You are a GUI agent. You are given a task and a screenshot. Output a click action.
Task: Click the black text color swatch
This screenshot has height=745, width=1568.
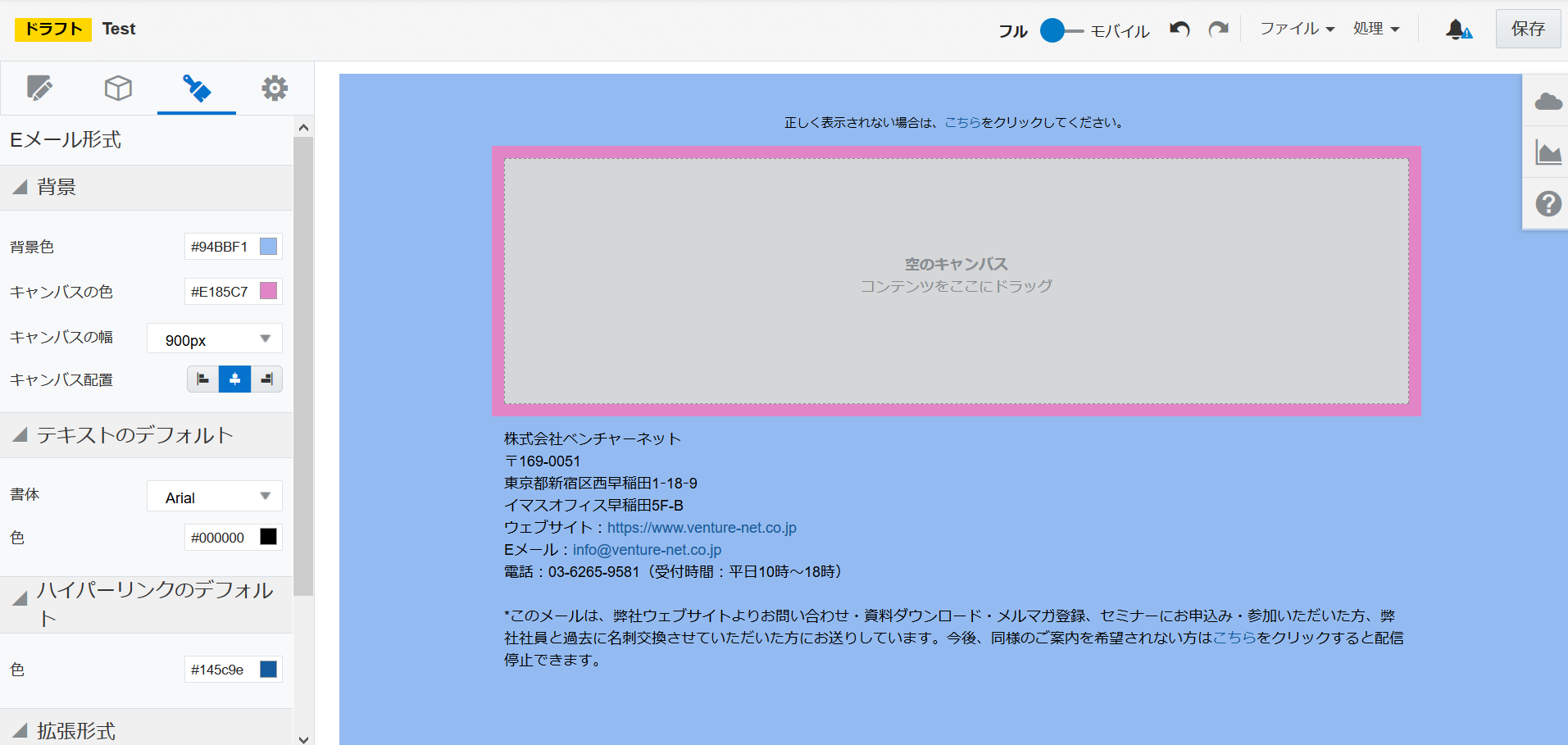tap(268, 537)
